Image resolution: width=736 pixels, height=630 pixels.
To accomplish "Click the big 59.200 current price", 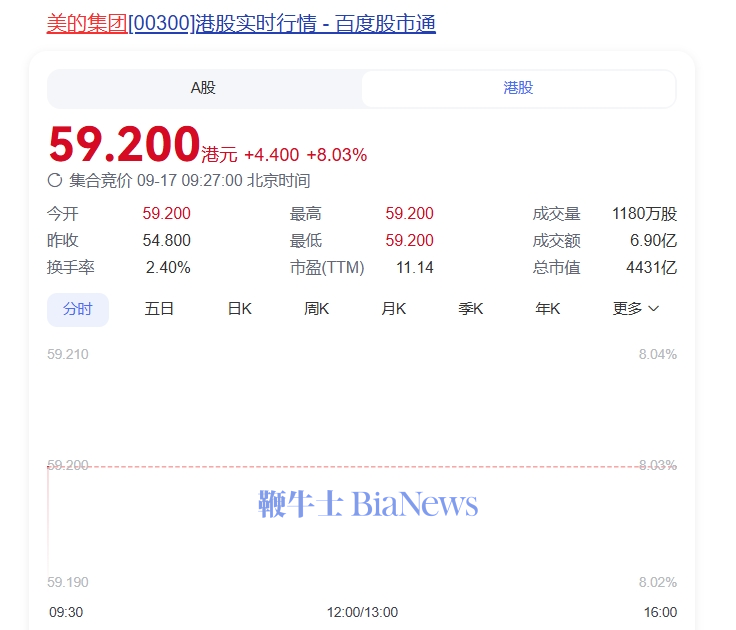I will coord(124,144).
